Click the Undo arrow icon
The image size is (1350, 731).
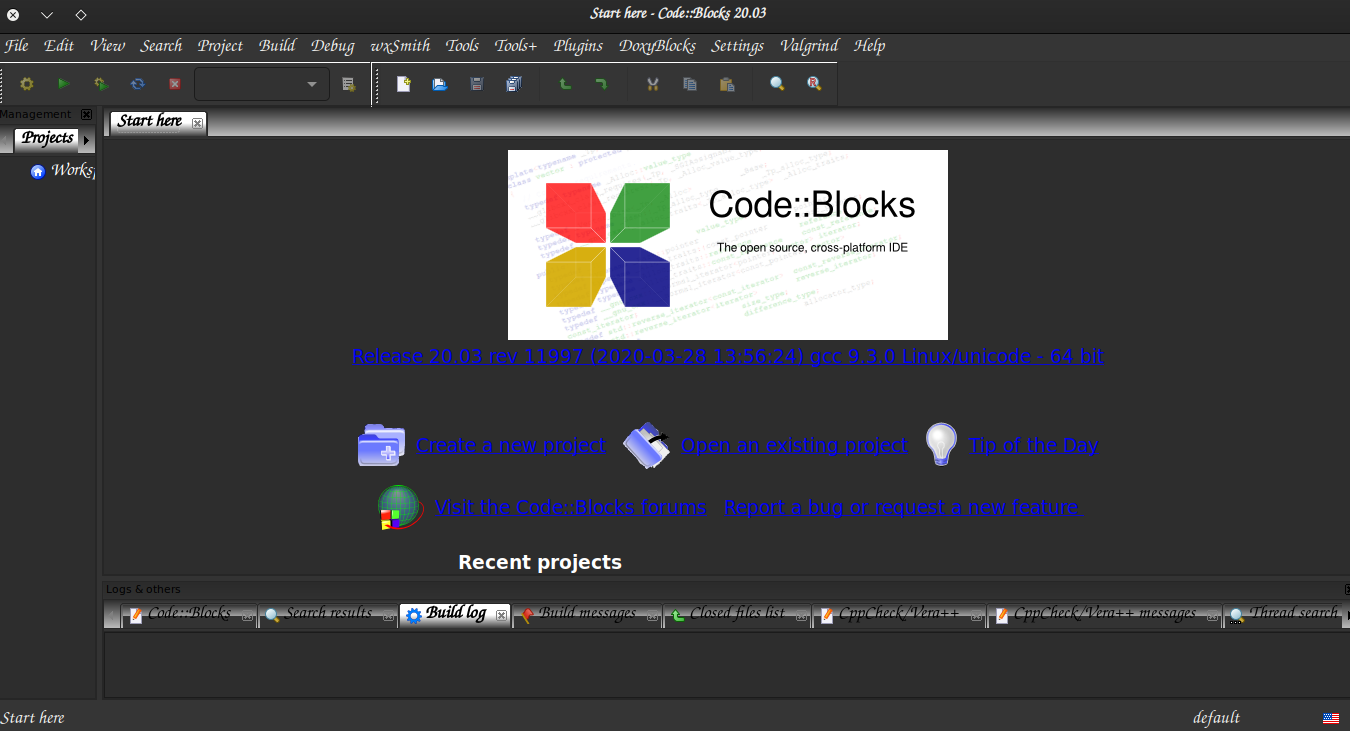(x=565, y=85)
